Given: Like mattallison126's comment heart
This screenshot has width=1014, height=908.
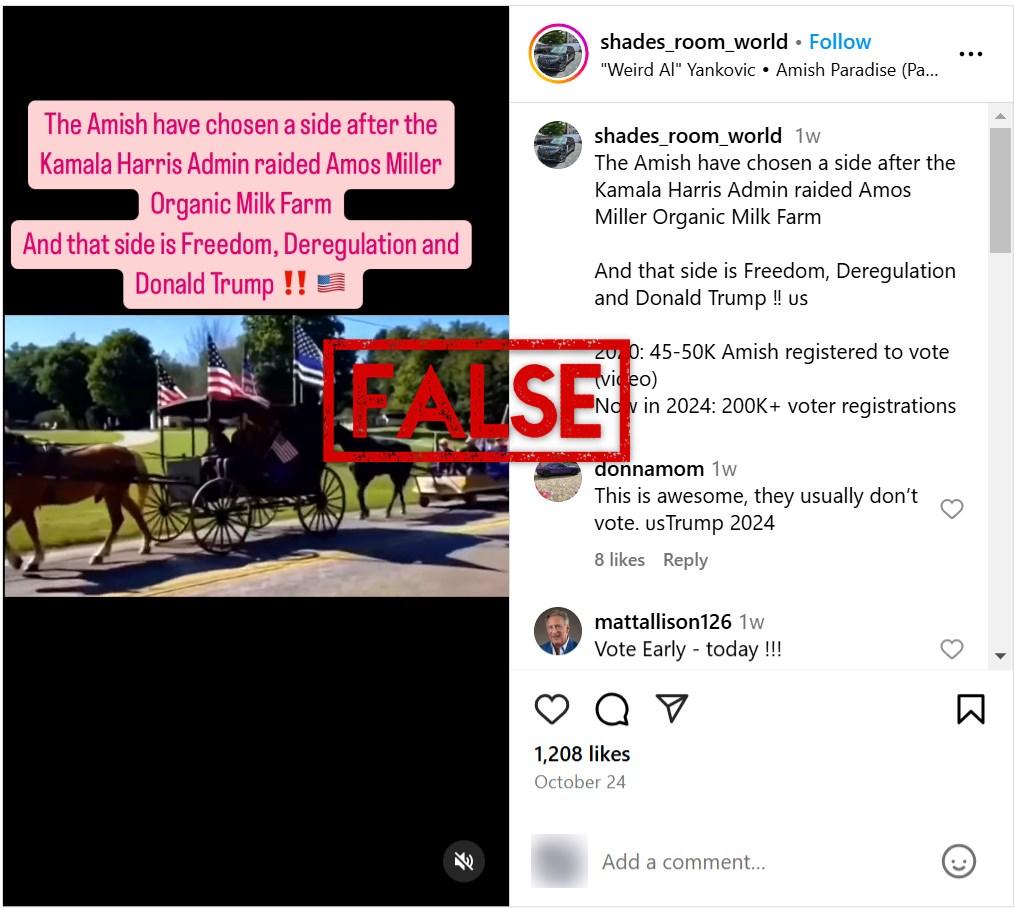Looking at the screenshot, I should coord(951,649).
